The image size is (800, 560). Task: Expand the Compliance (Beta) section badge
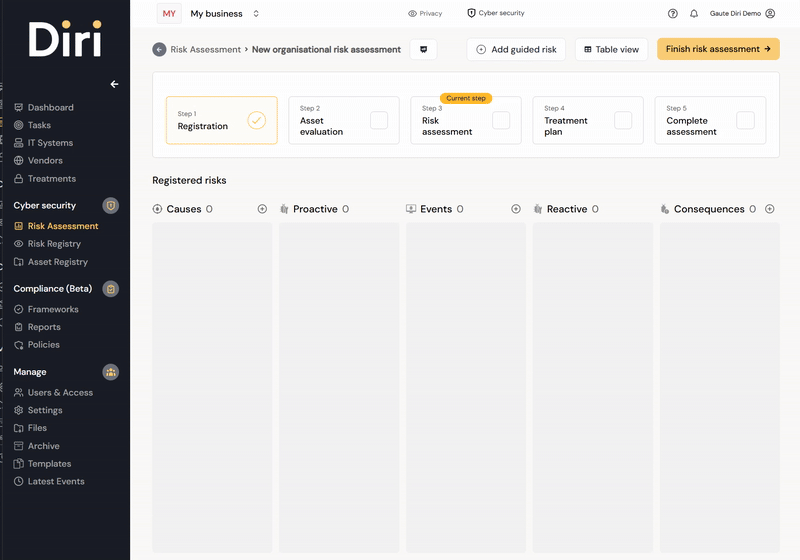tap(111, 289)
